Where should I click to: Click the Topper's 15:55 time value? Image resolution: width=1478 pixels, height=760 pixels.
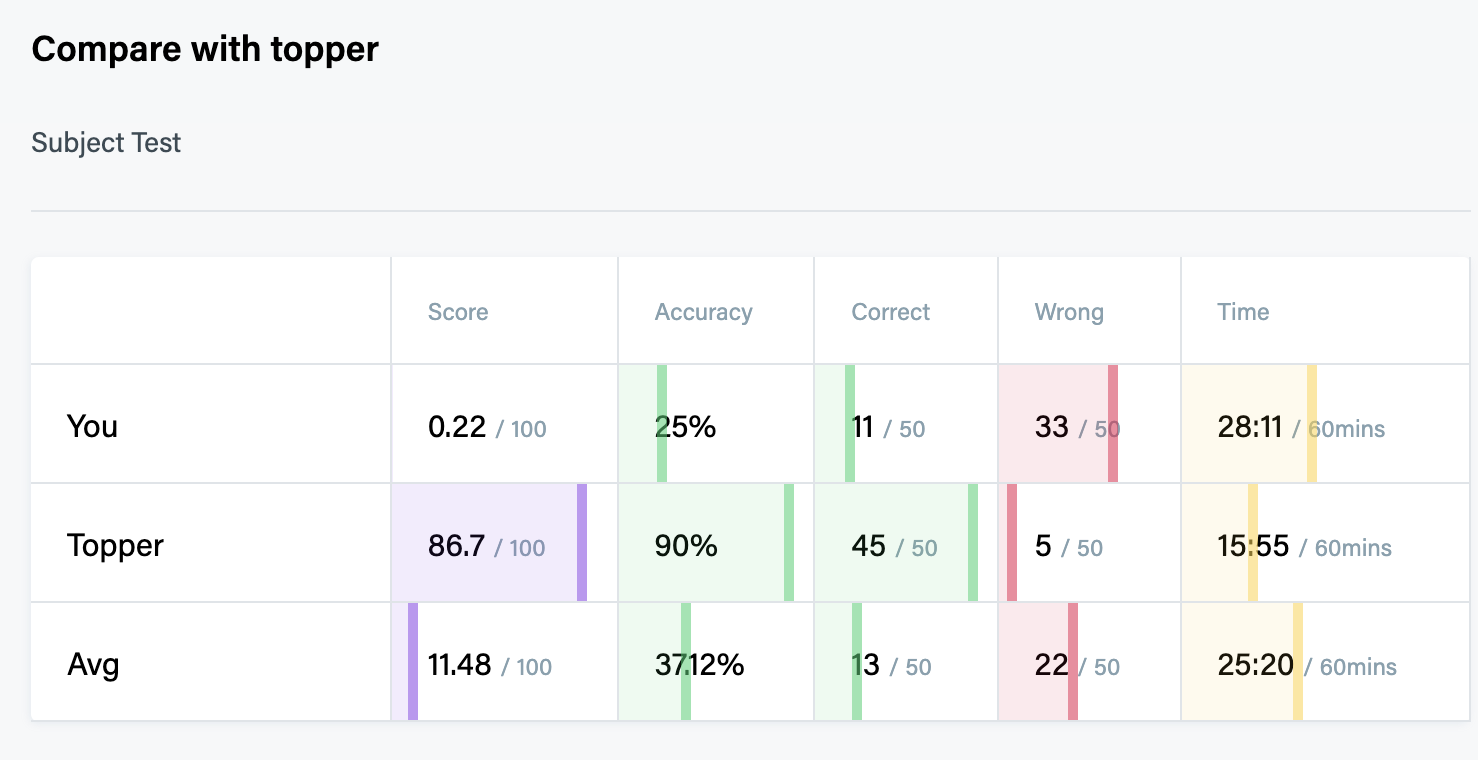pyautogui.click(x=1250, y=546)
